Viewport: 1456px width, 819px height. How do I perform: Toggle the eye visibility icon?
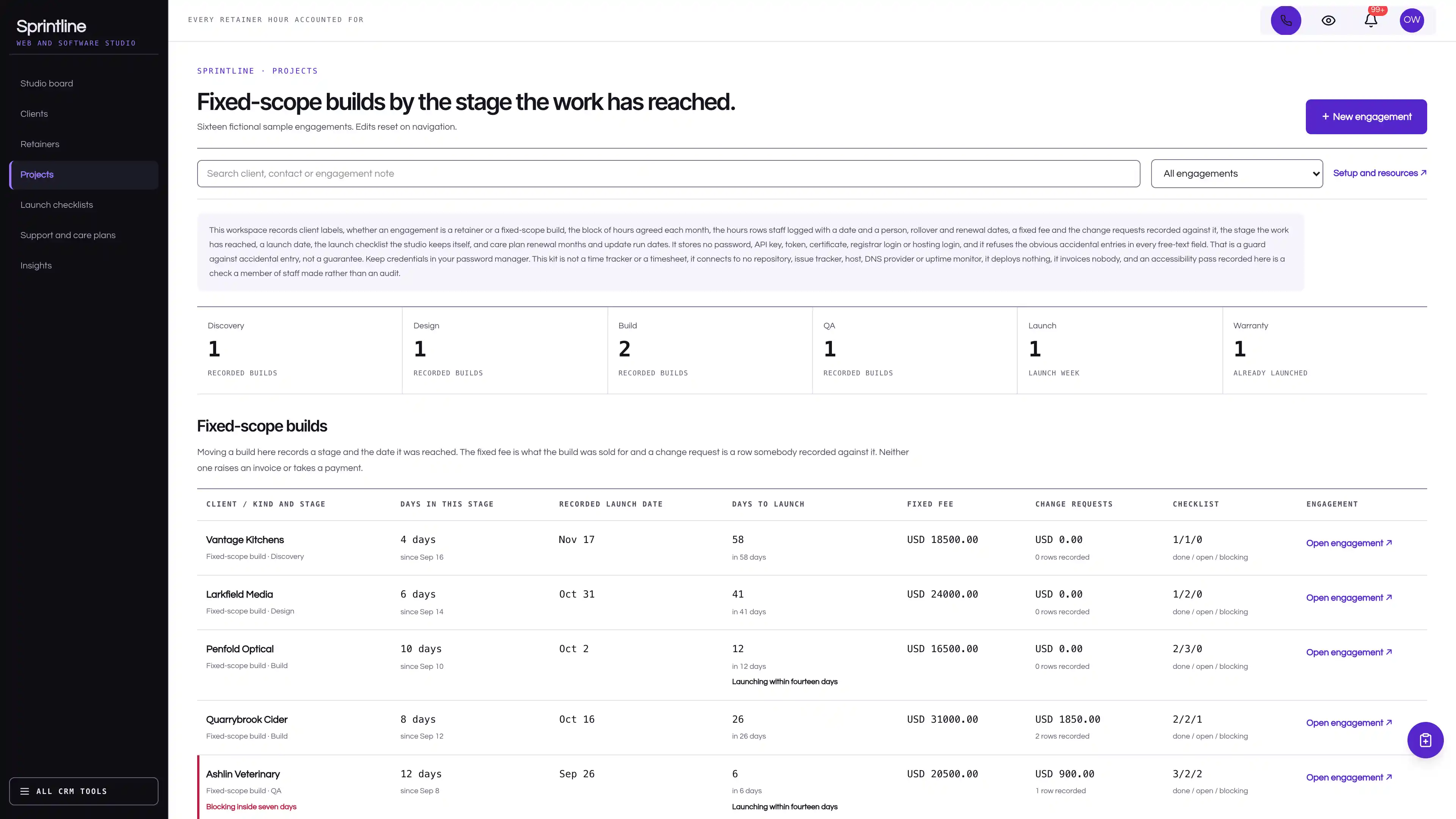1328,20
